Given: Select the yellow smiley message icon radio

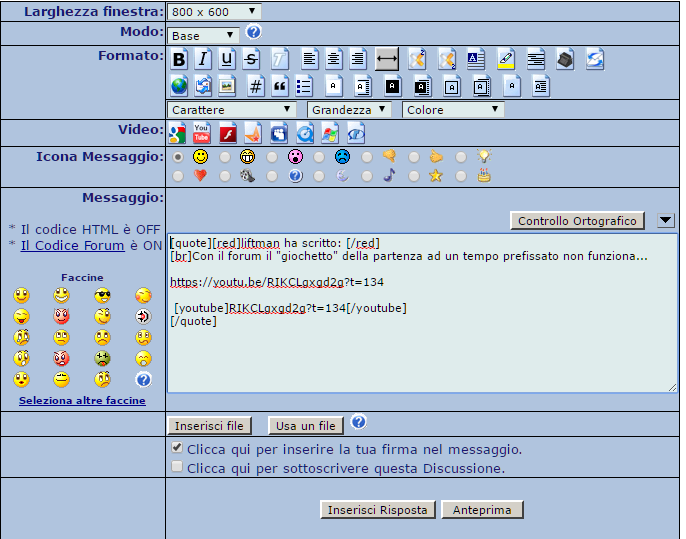Looking at the screenshot, I should [178, 157].
